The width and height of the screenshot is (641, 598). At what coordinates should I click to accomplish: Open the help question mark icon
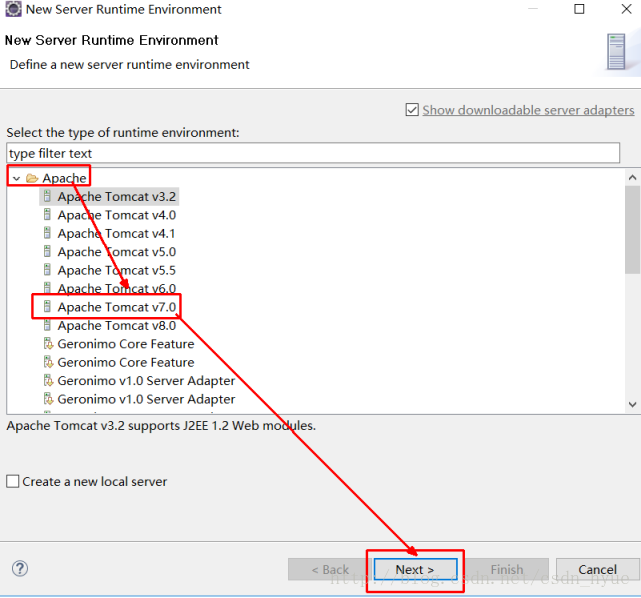tap(20, 568)
